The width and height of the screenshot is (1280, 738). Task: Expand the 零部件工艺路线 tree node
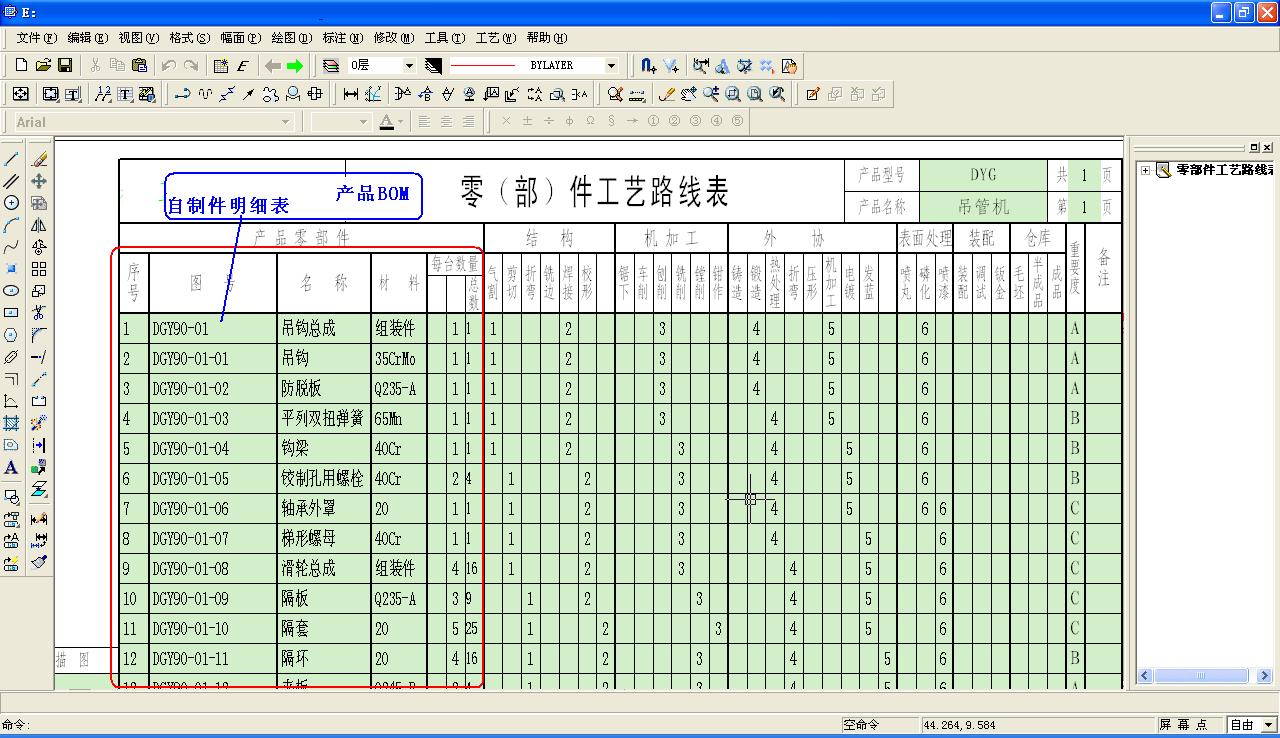click(1145, 170)
